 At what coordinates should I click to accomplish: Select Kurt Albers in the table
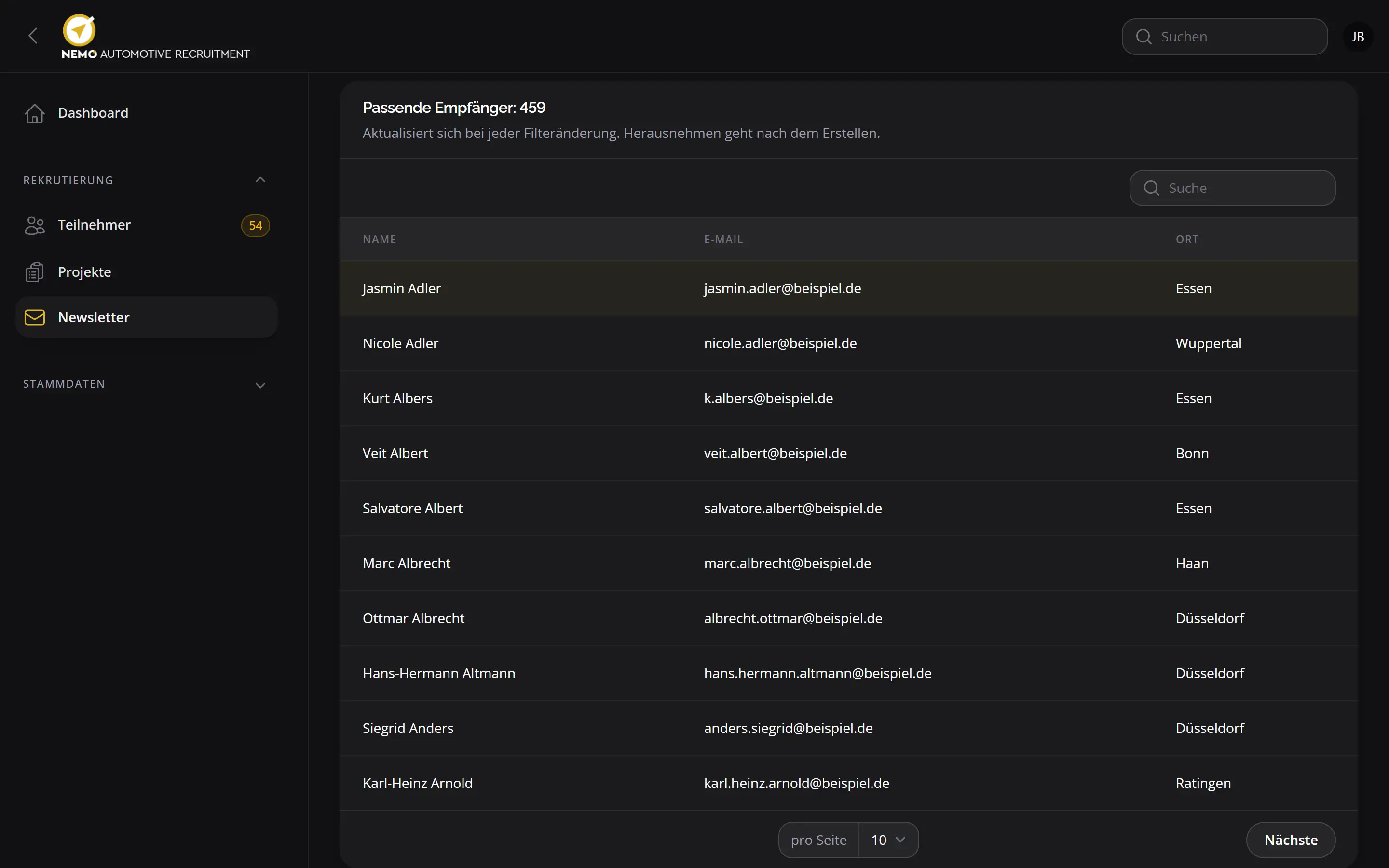pos(397,398)
